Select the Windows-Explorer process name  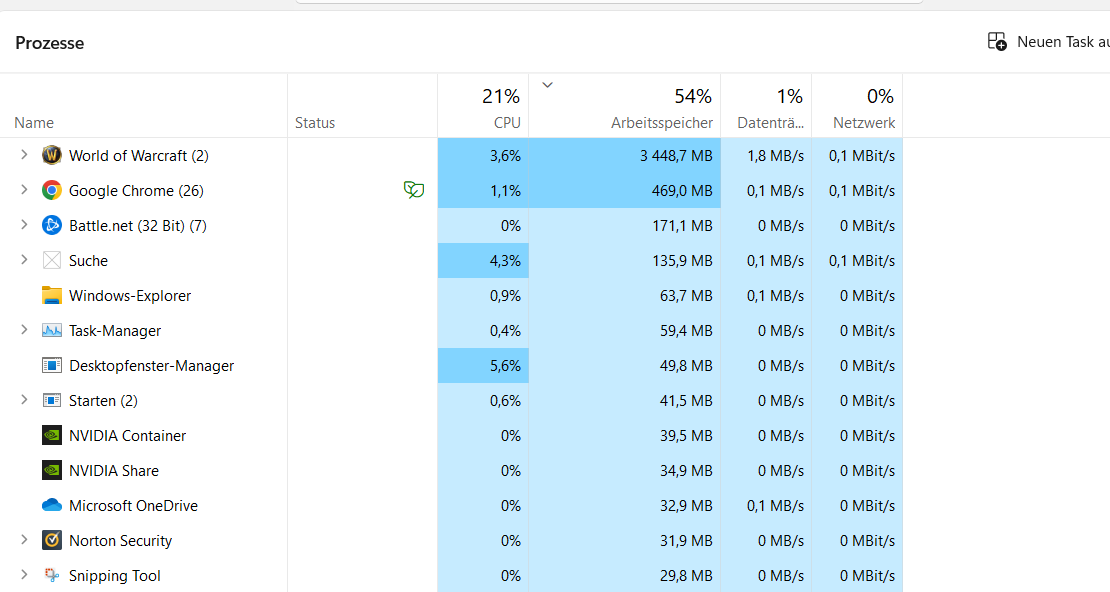click(x=130, y=295)
